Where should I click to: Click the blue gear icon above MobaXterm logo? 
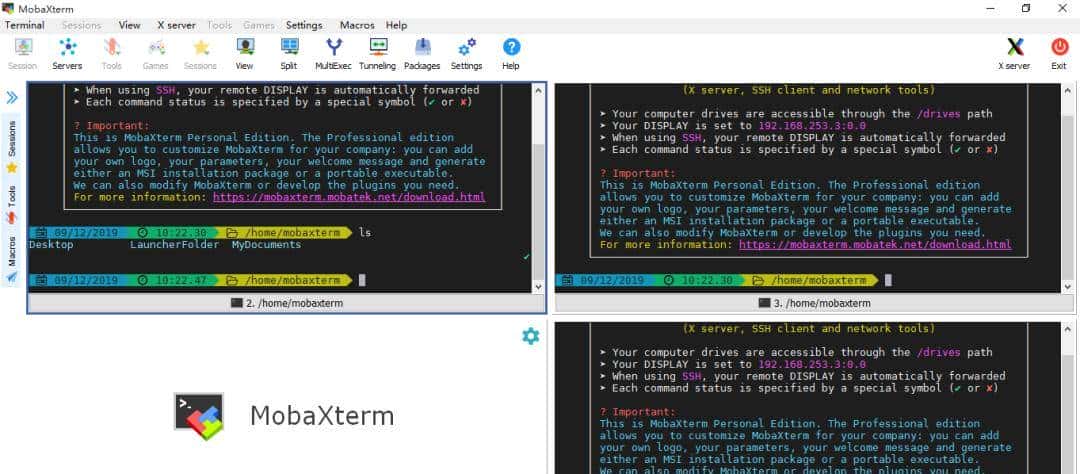pos(530,336)
